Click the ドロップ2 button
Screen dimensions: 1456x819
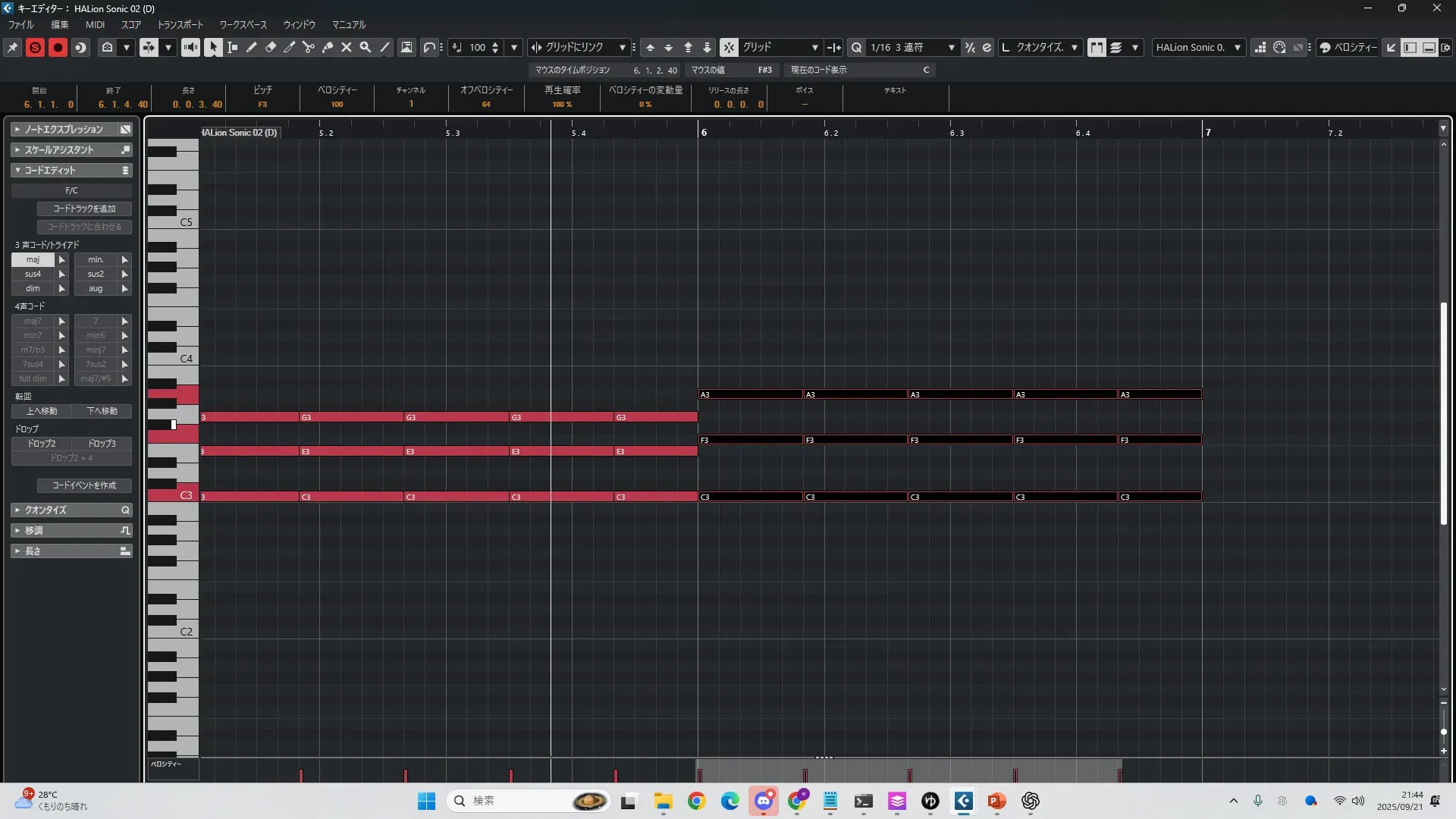pos(42,444)
